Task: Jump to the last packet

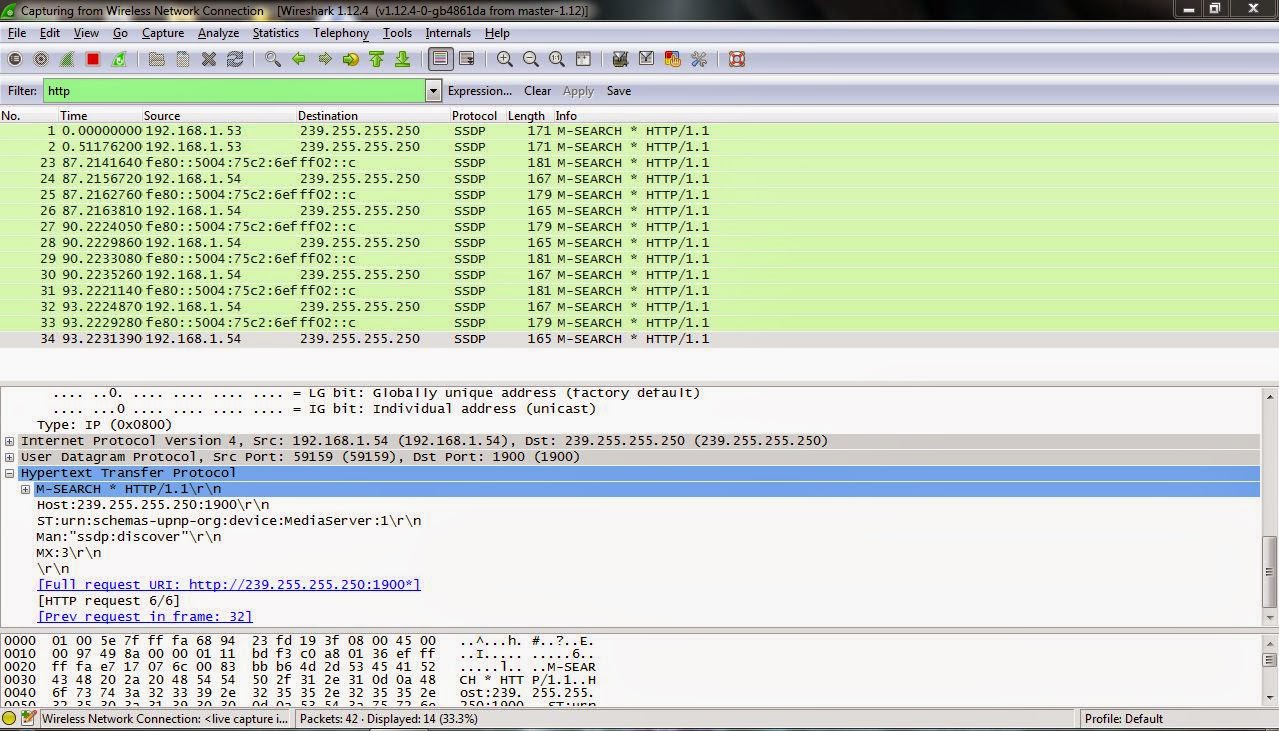Action: 401,59
